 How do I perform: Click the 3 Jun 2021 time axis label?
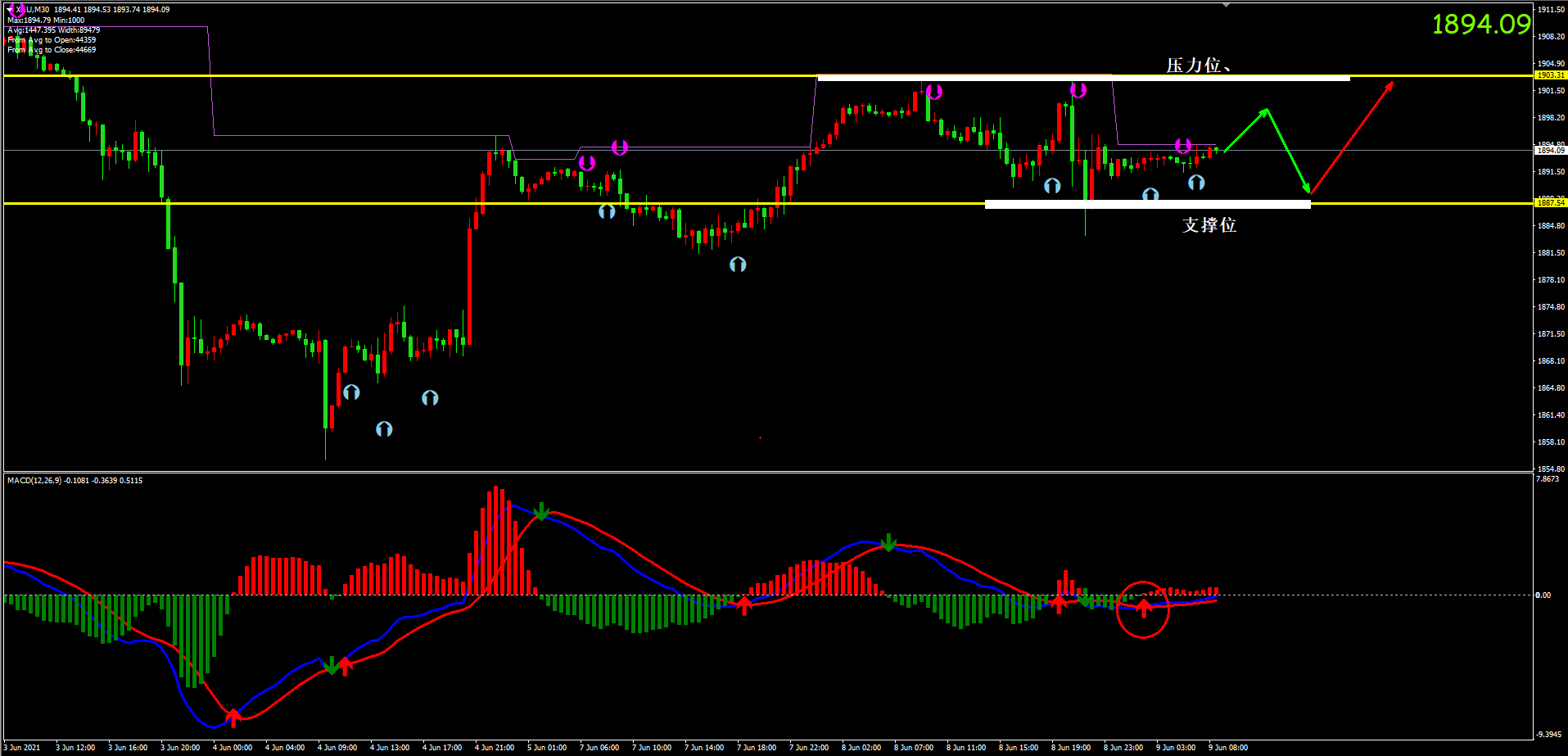(x=22, y=748)
